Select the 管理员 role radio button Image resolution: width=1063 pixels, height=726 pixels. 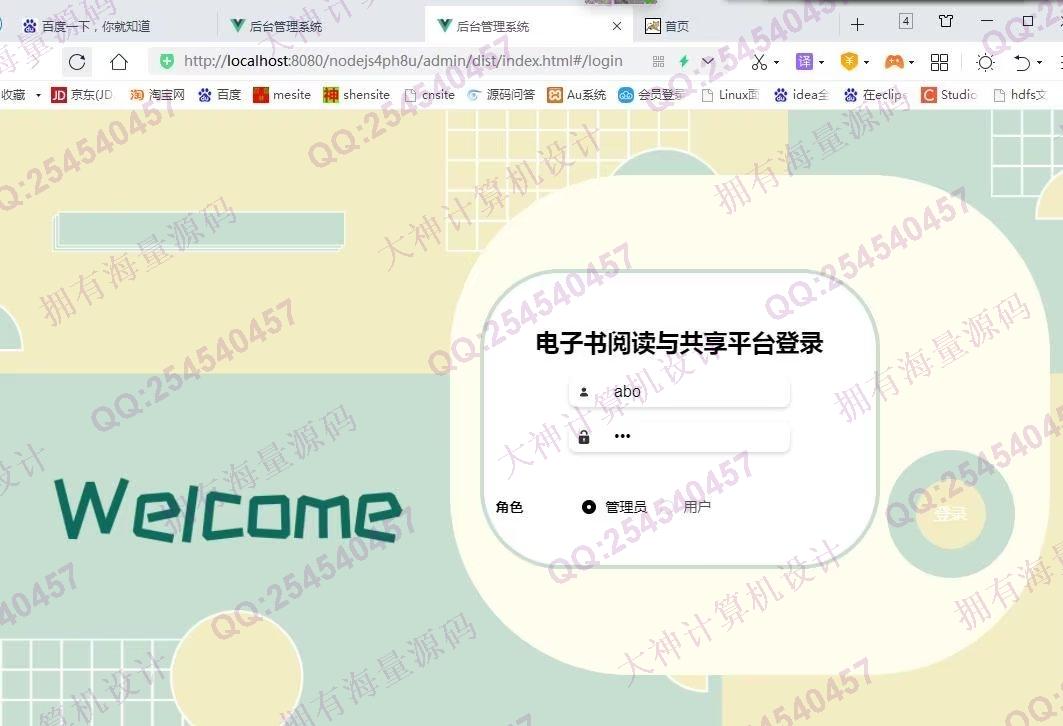click(x=588, y=507)
